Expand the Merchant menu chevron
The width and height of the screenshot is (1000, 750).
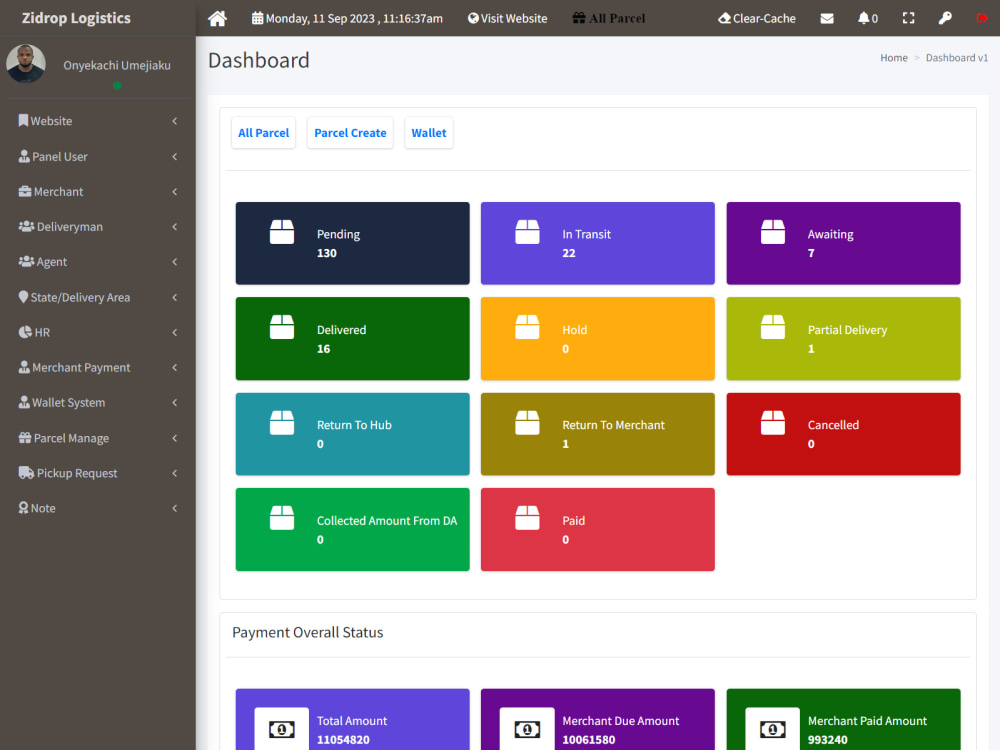click(175, 192)
